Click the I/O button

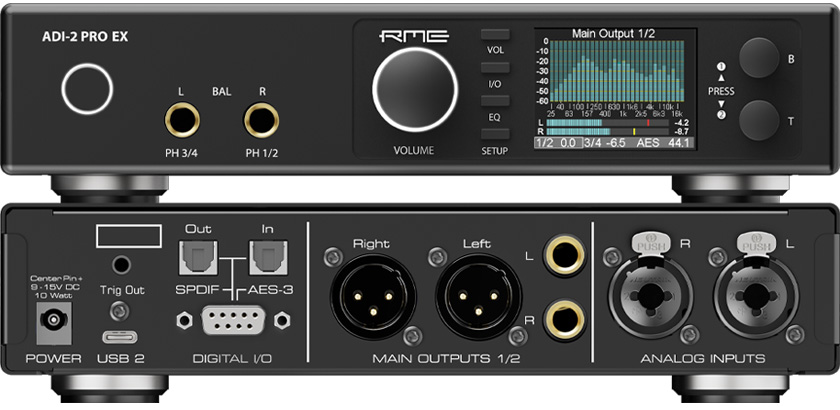click(x=495, y=68)
